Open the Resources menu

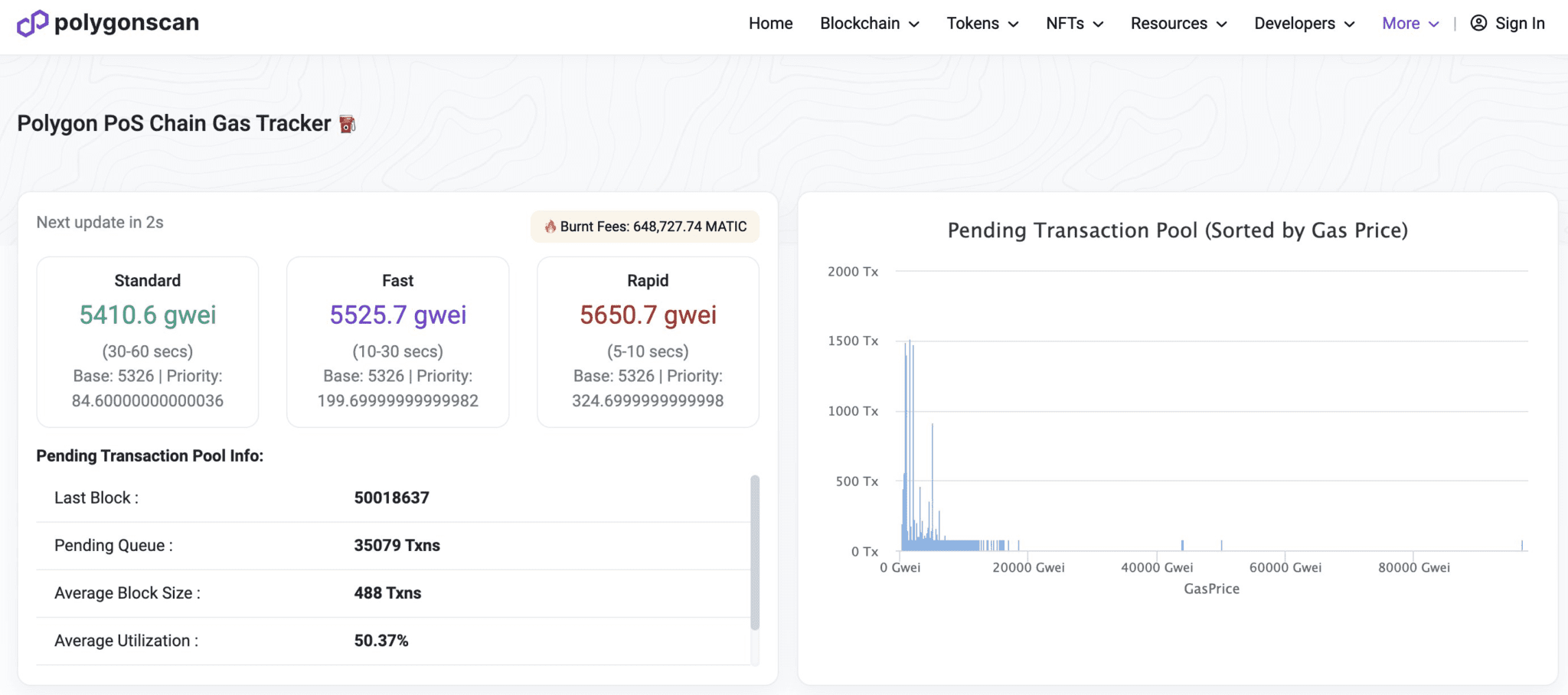(1178, 24)
